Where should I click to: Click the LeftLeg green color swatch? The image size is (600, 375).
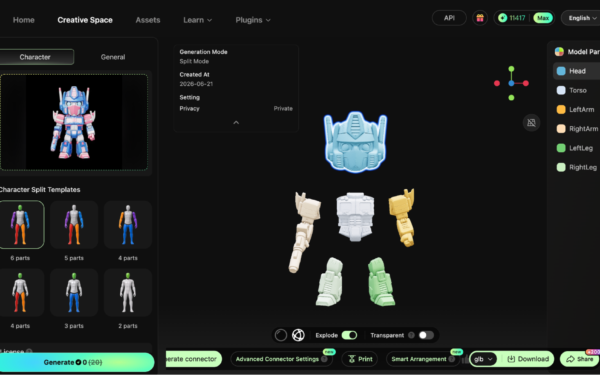click(x=561, y=148)
